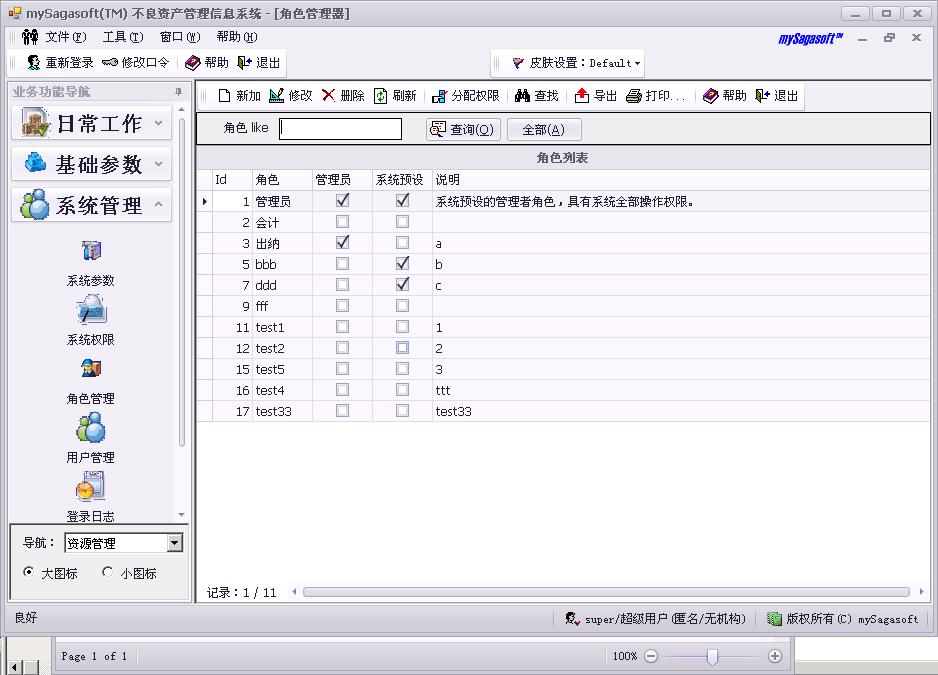Open the 文件(F) menu

pos(66,37)
